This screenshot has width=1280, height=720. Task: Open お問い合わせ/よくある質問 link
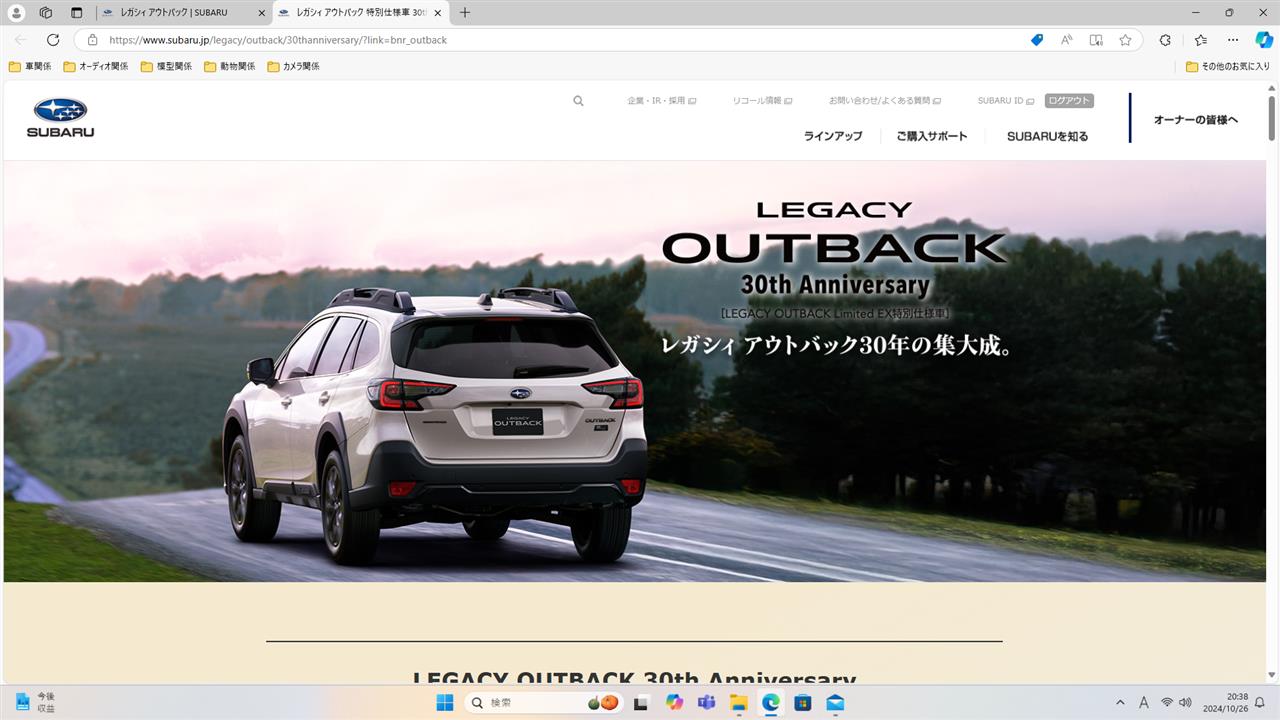point(885,101)
